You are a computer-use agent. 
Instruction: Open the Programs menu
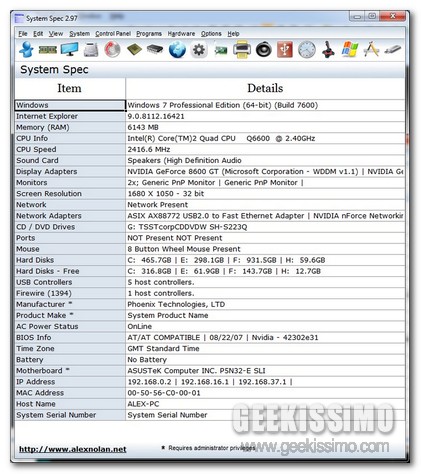[x=149, y=34]
